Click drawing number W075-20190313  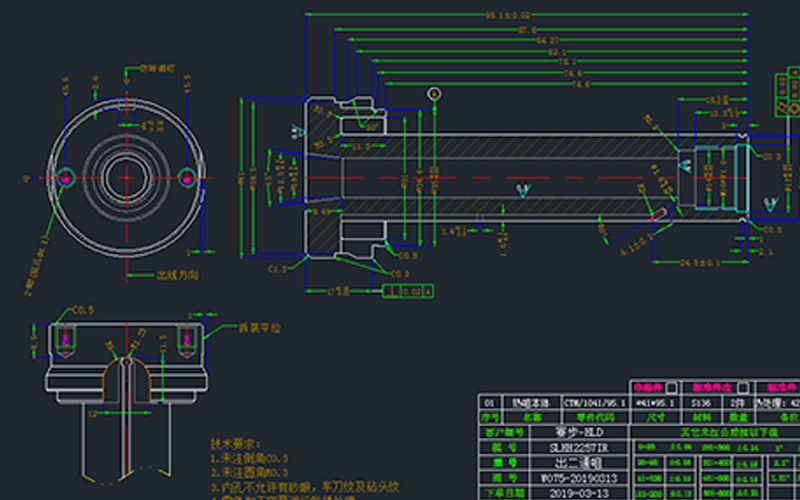pyautogui.click(x=579, y=479)
